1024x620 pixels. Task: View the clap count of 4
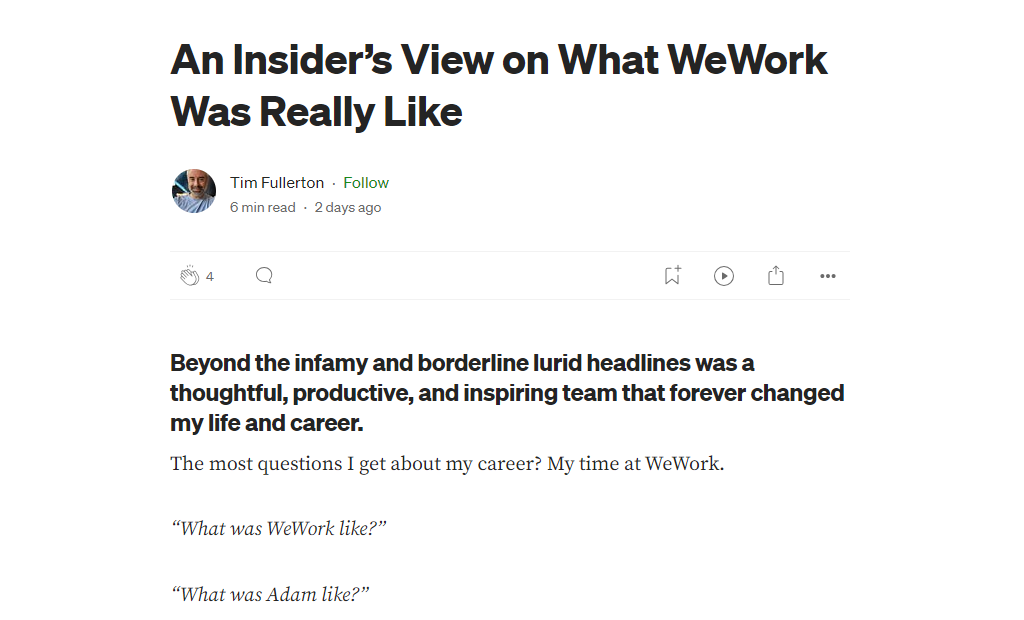point(210,277)
